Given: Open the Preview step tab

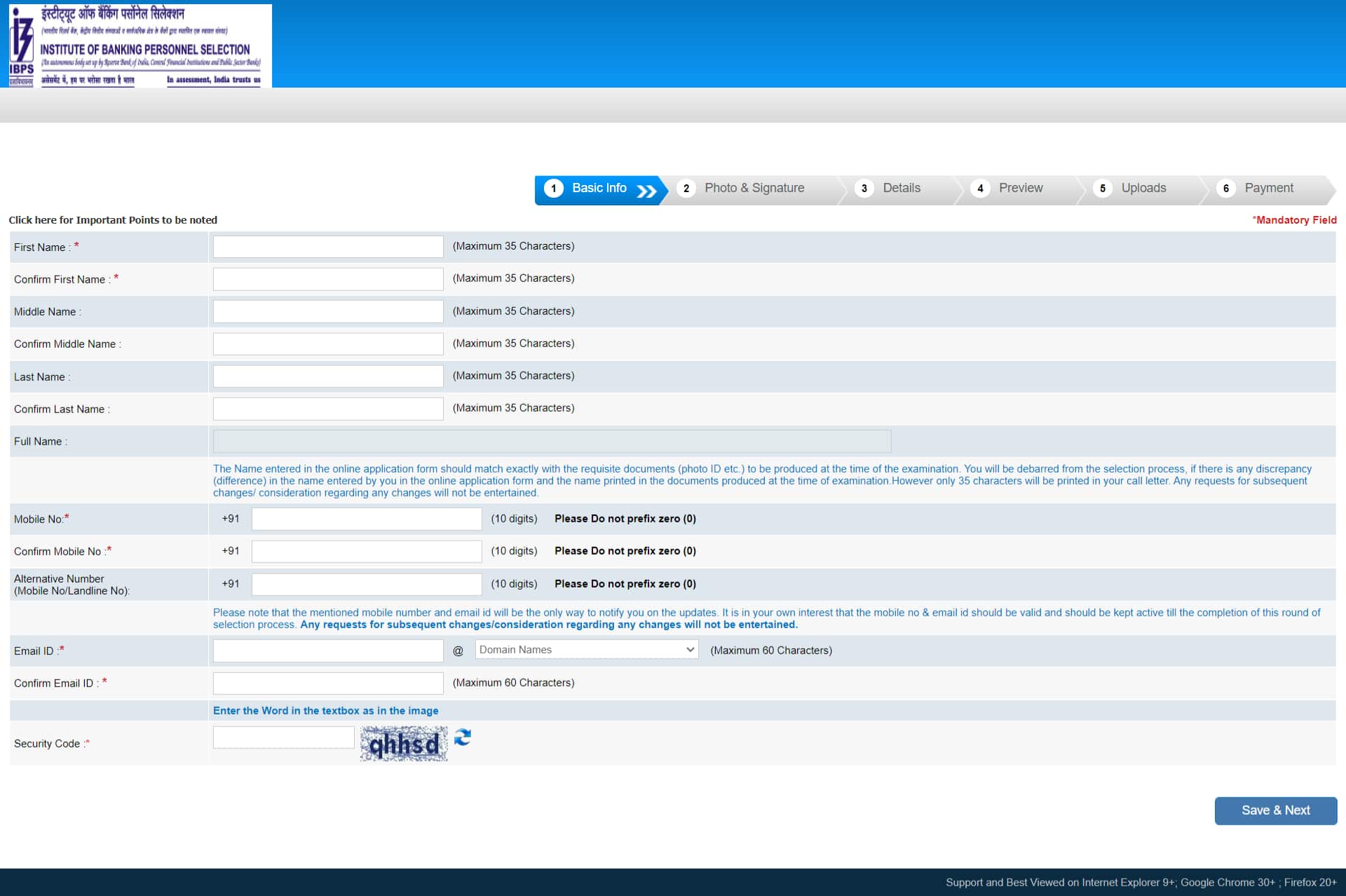Looking at the screenshot, I should point(1020,189).
